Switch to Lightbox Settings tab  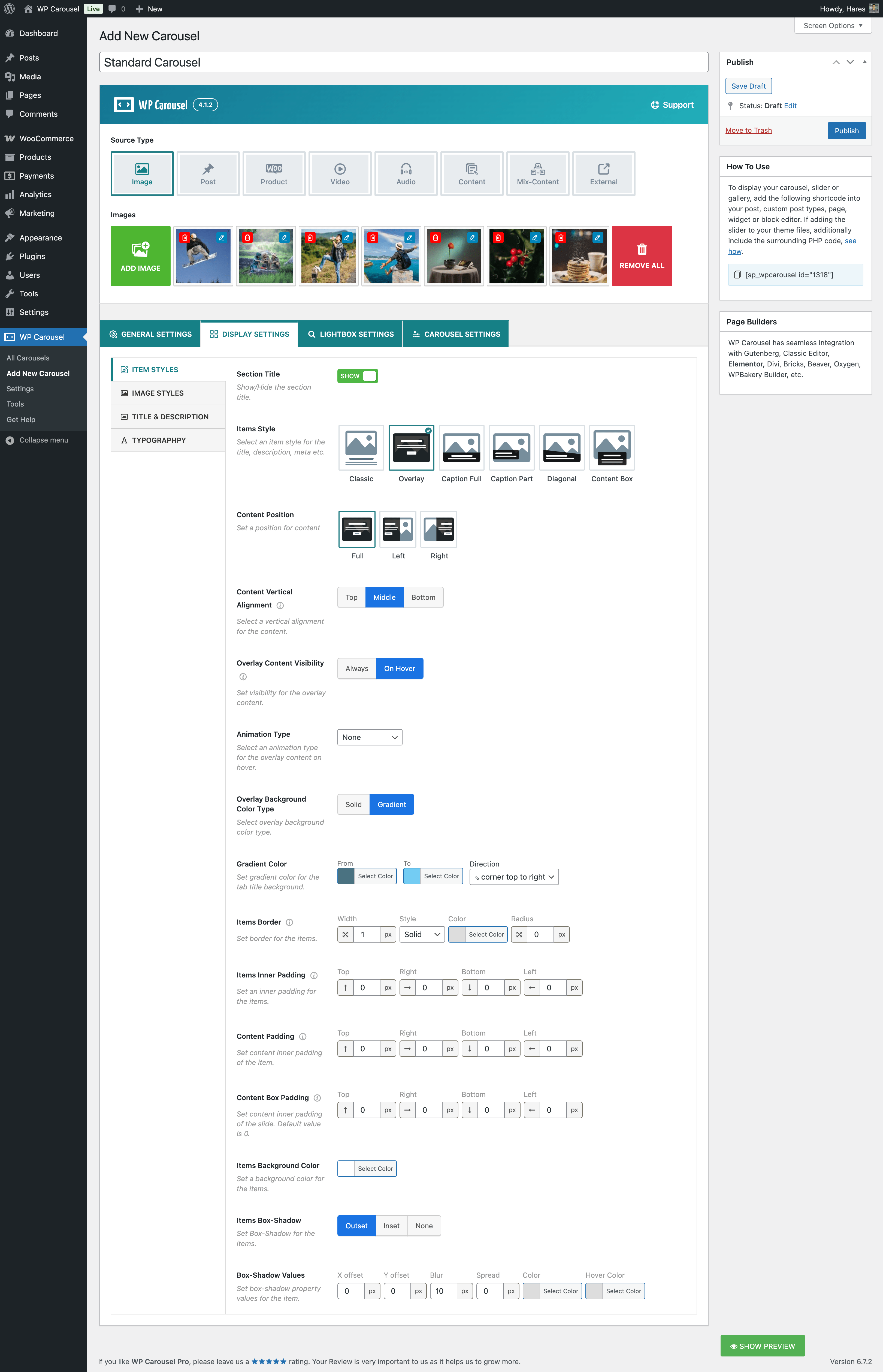[350, 334]
